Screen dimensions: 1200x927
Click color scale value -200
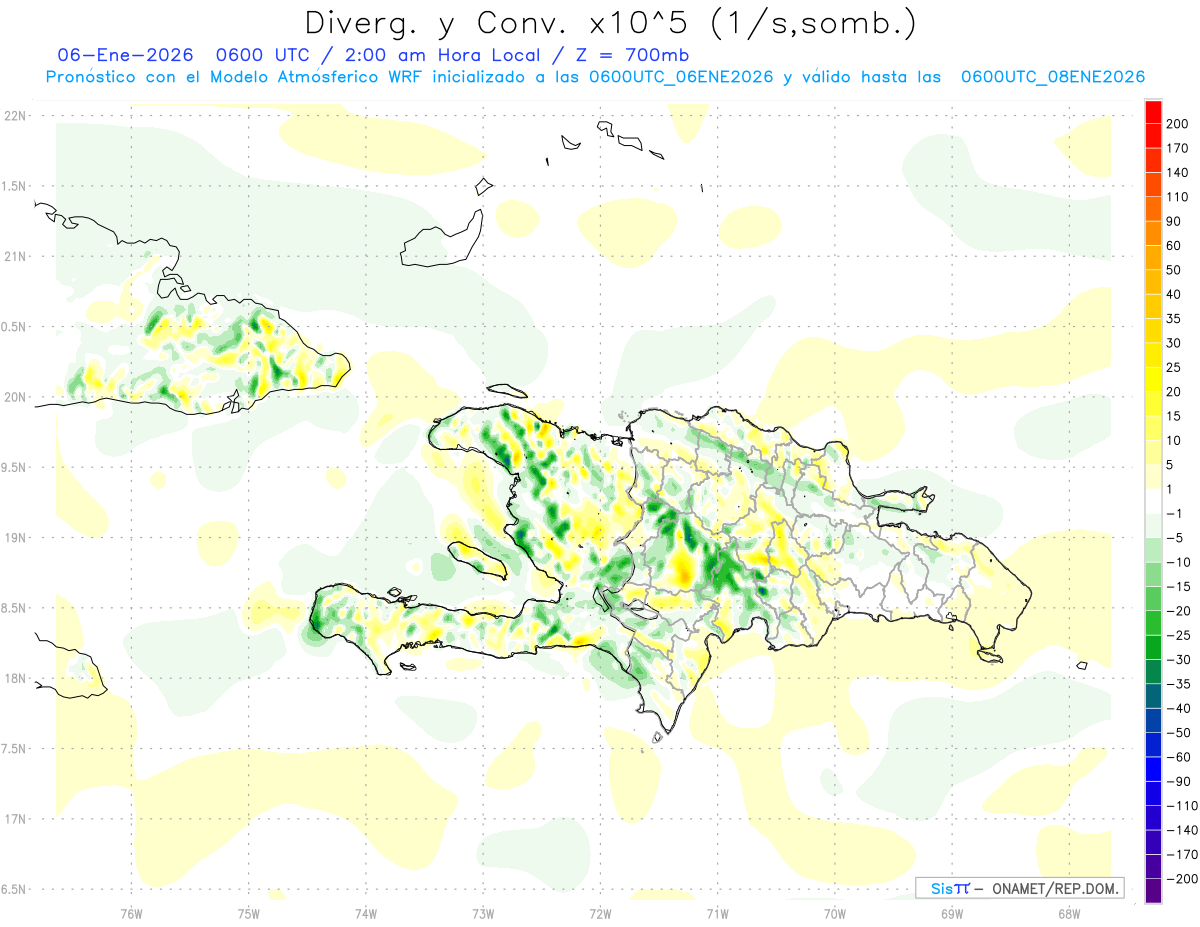click(x=1181, y=879)
